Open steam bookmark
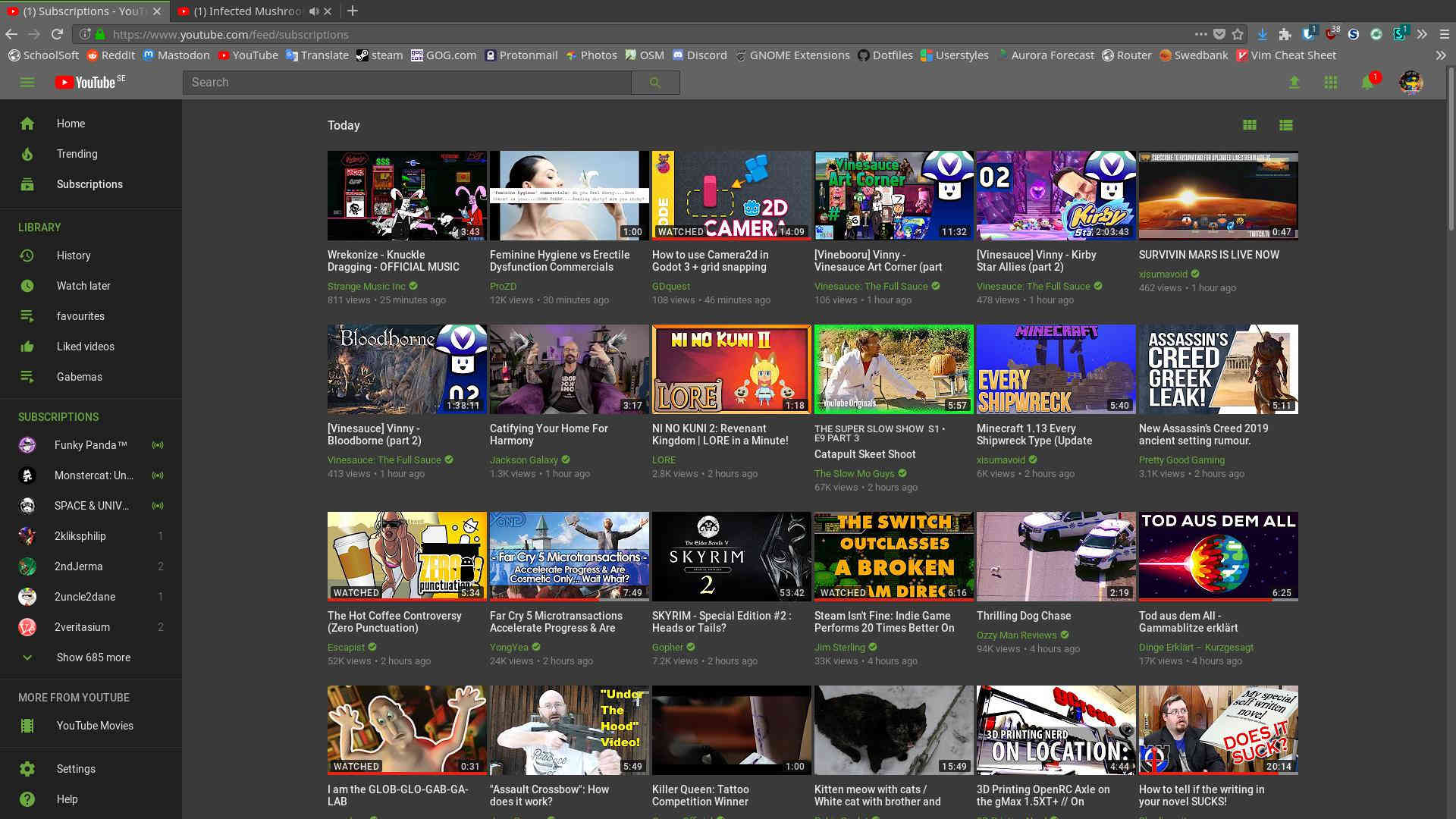Viewport: 1456px width, 819px height. click(379, 55)
